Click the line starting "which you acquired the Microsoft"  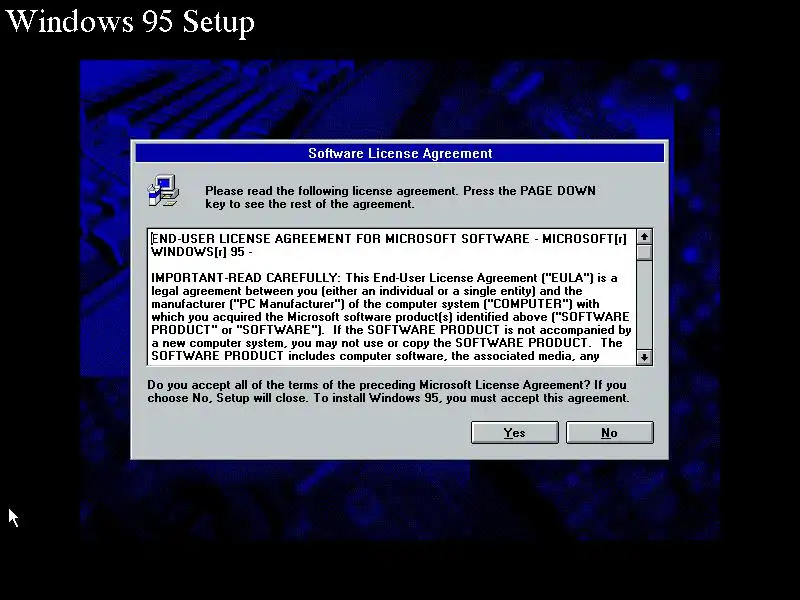point(390,317)
